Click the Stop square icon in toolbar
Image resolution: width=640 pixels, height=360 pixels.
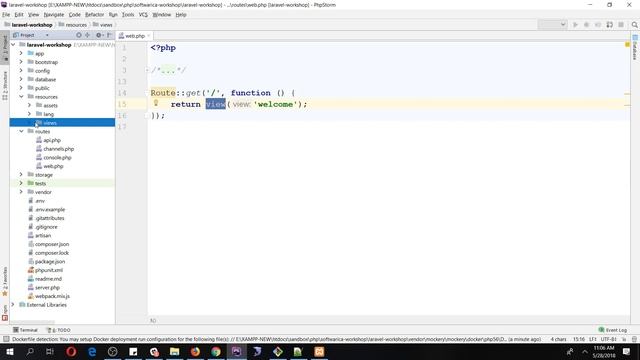(621, 25)
